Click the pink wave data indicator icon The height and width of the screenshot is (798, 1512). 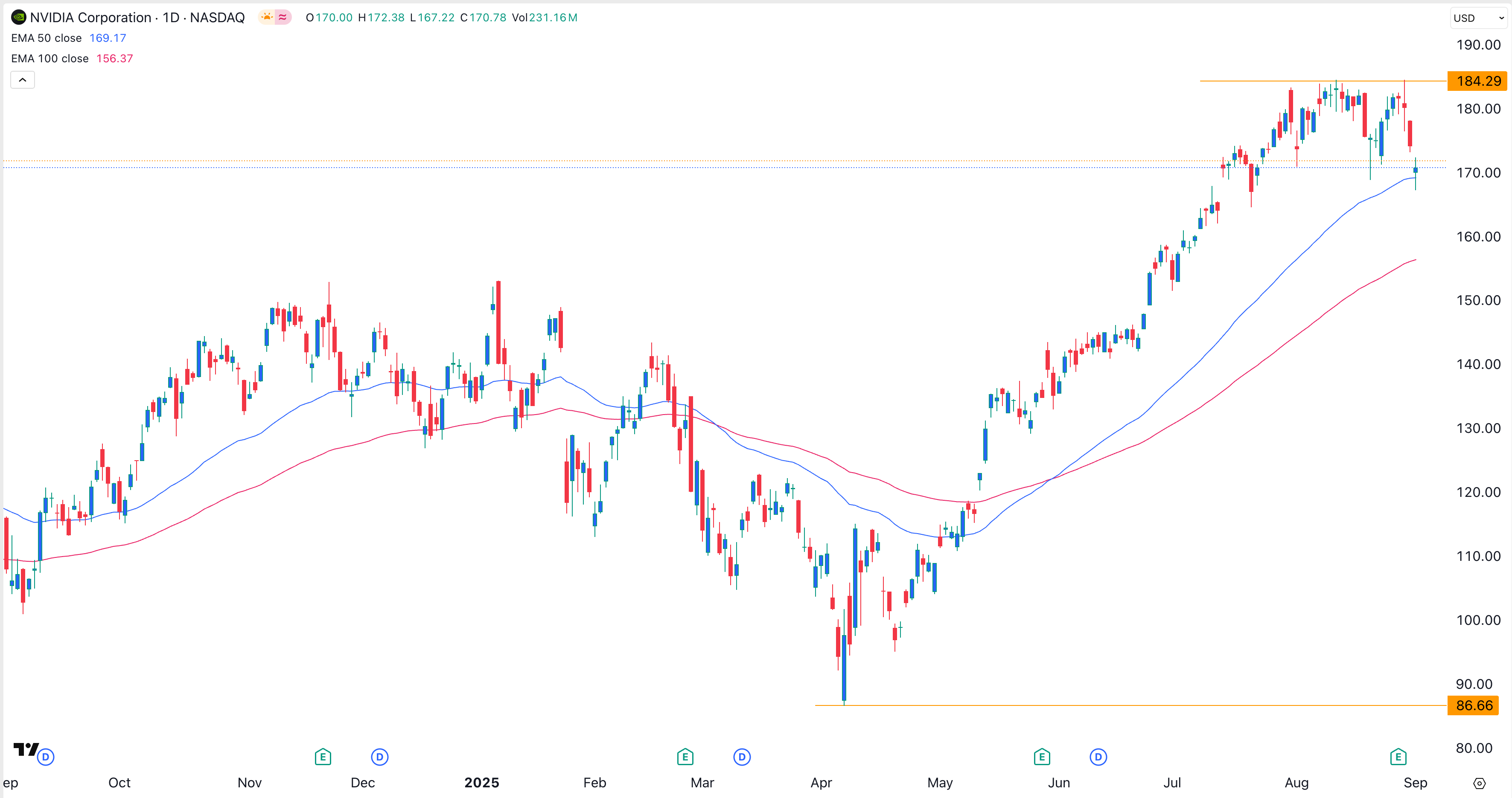(283, 17)
